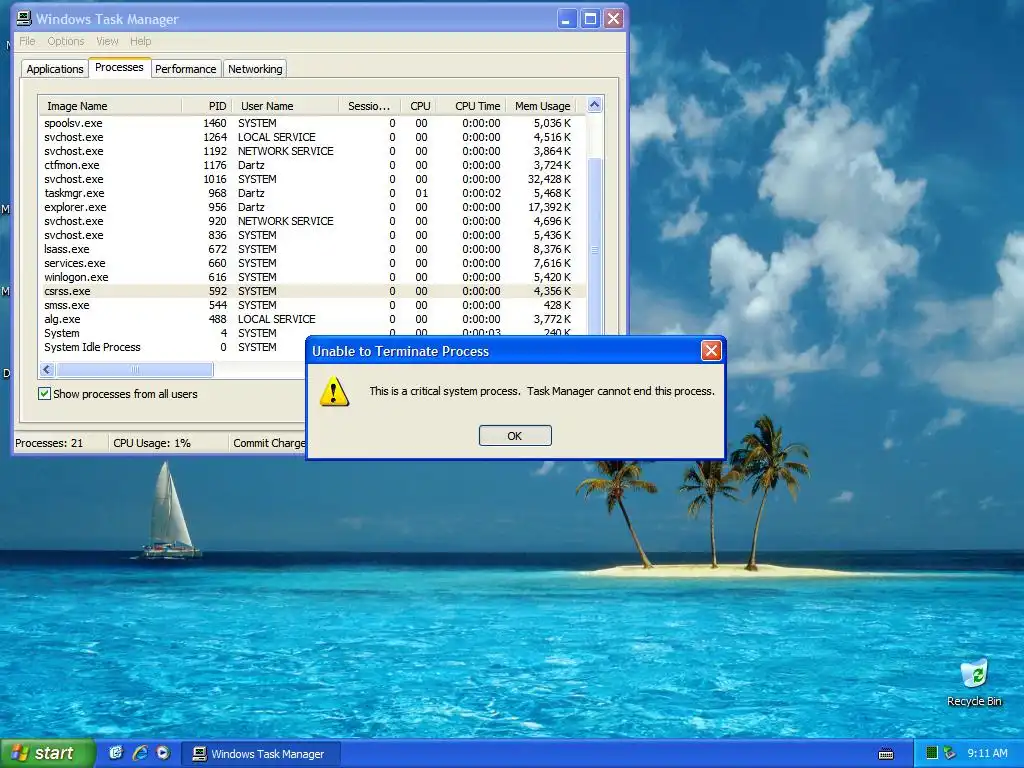Switch to the Applications tab
Screen dimensions: 1024x768
(x=55, y=69)
